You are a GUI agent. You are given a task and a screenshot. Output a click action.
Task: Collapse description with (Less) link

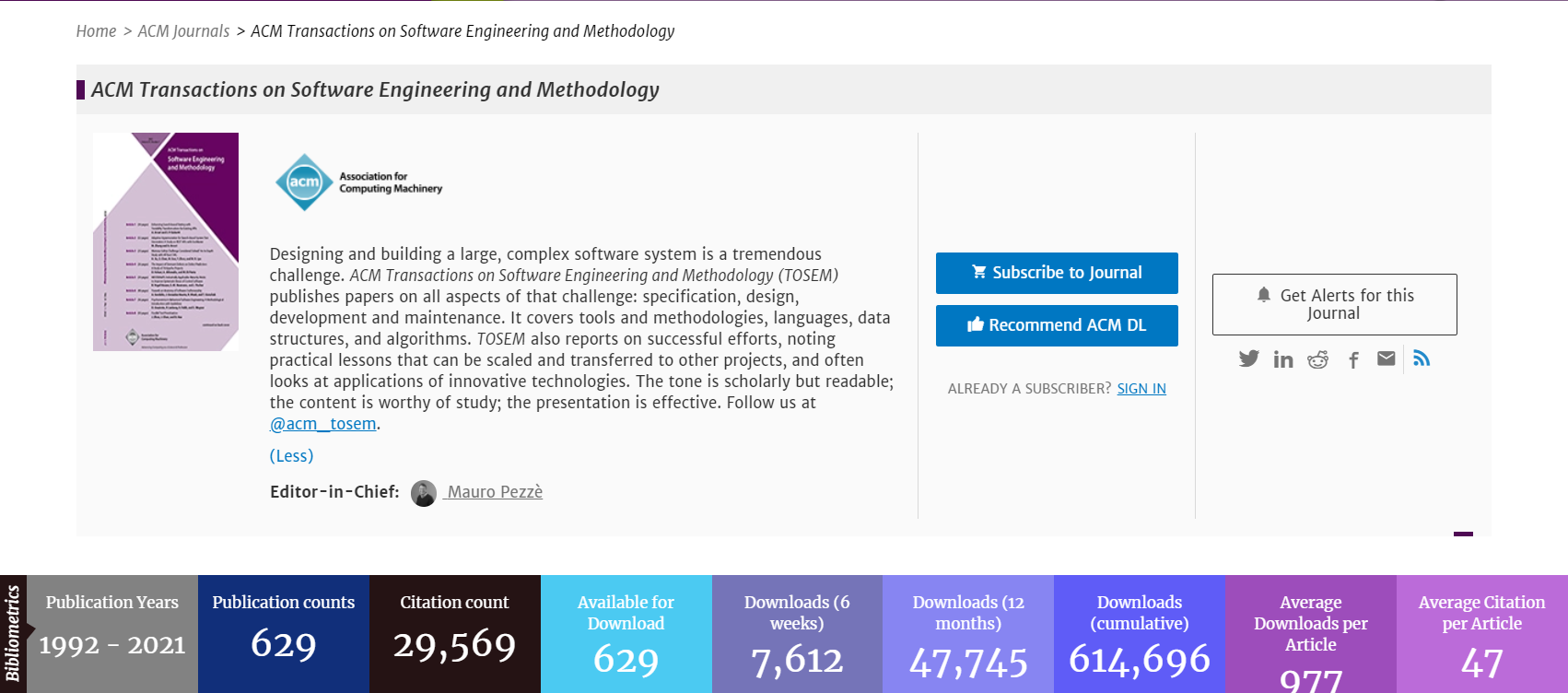point(291,456)
